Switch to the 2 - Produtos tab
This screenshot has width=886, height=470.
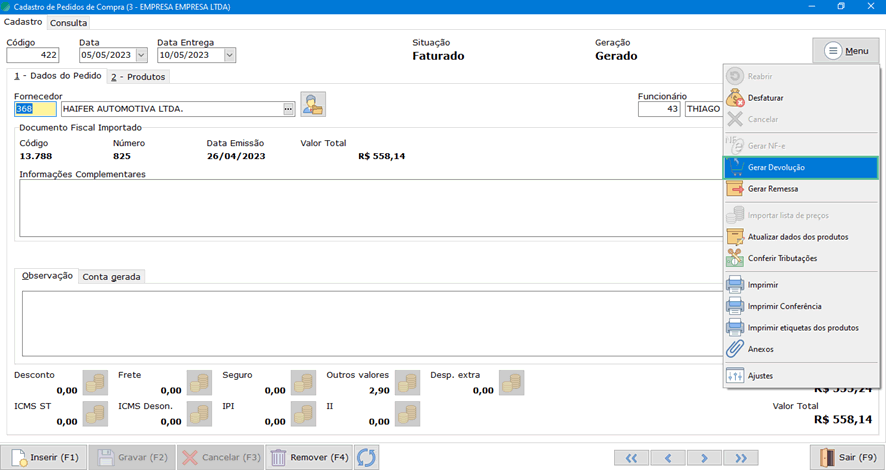click(x=138, y=77)
